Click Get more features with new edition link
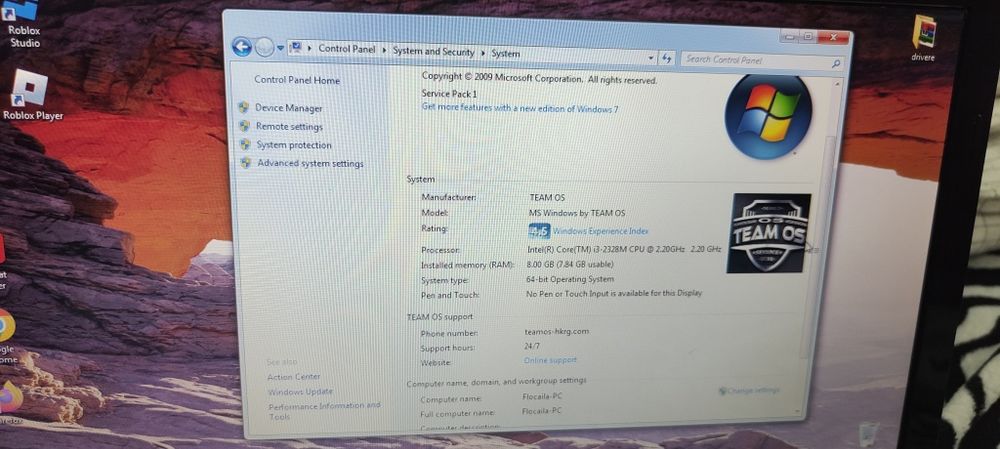 coord(520,108)
